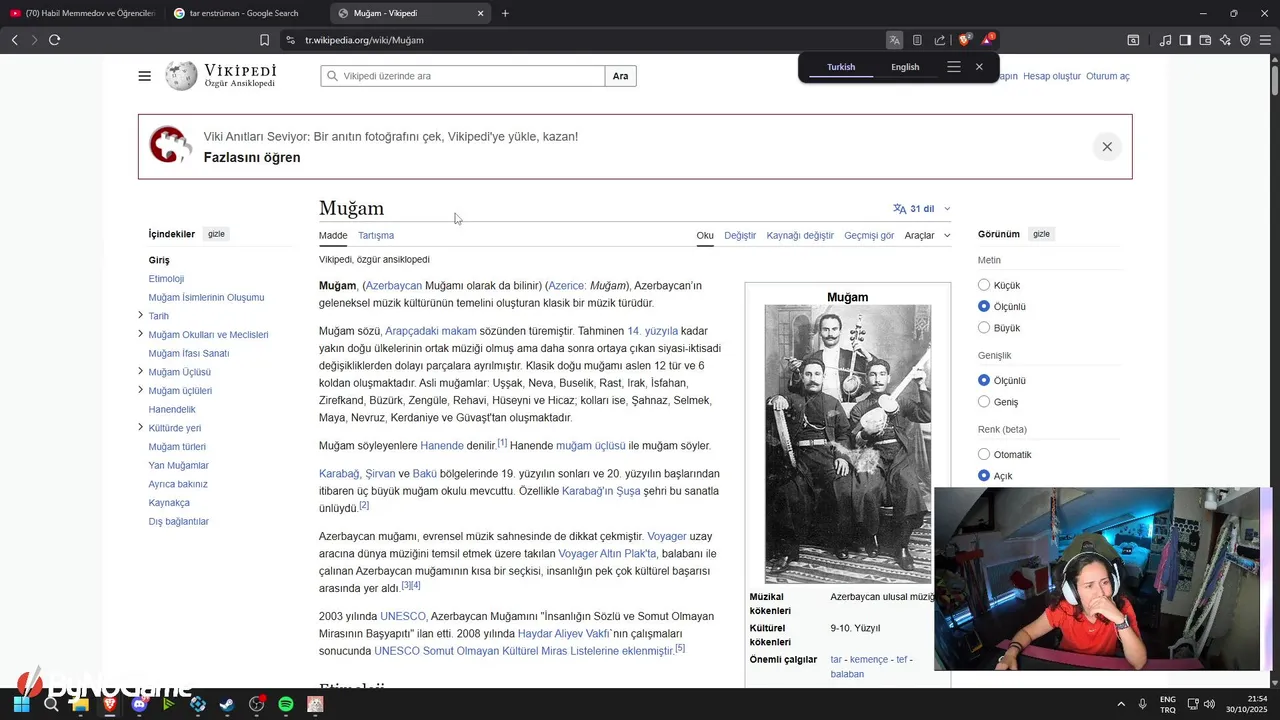This screenshot has height=720, width=1280.
Task: Select Geniş width radio
Action: [x=984, y=402]
